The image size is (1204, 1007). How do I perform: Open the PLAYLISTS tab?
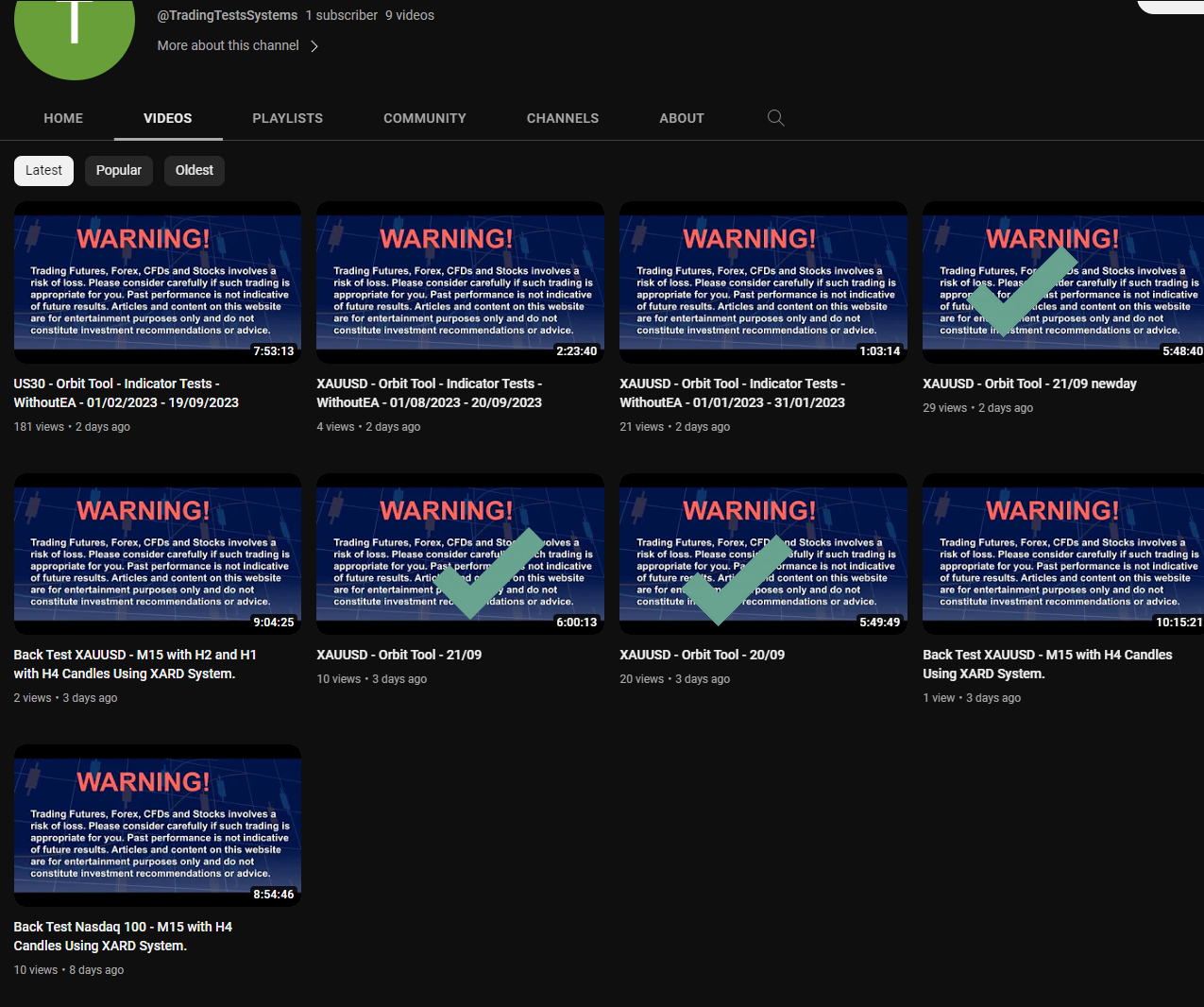point(288,118)
